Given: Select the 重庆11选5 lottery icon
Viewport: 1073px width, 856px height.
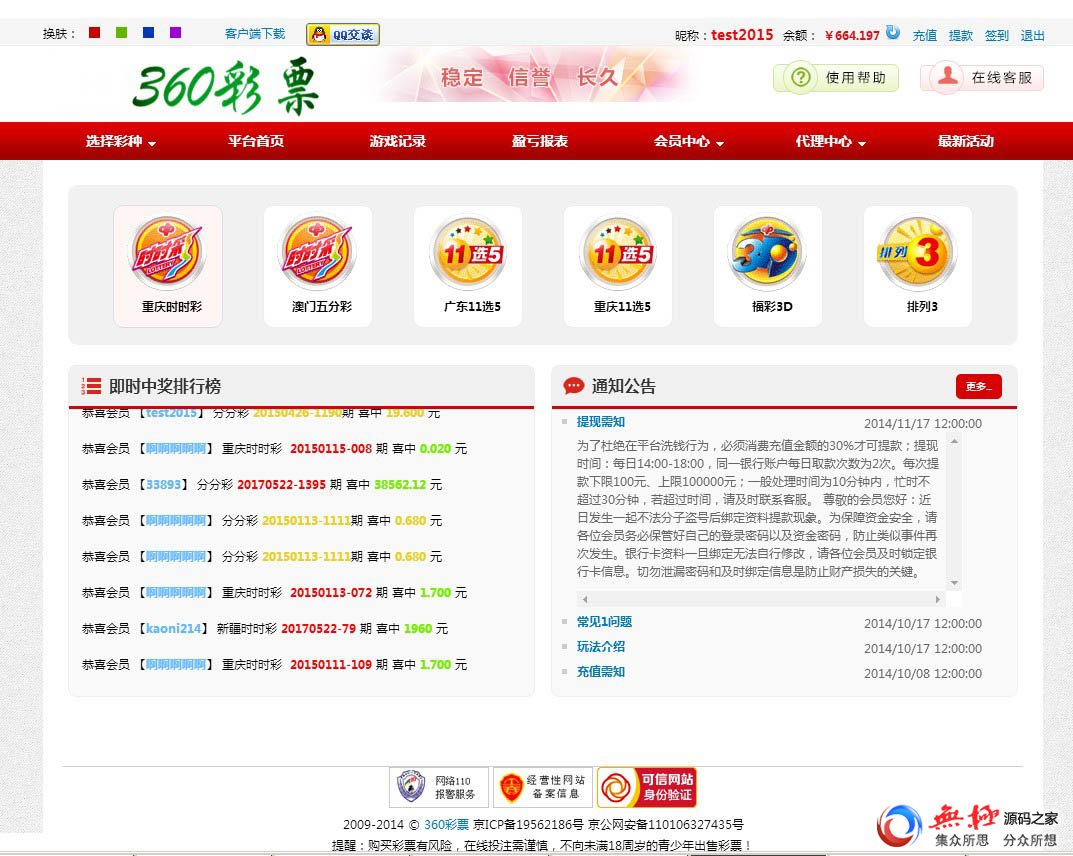Looking at the screenshot, I should [x=618, y=266].
